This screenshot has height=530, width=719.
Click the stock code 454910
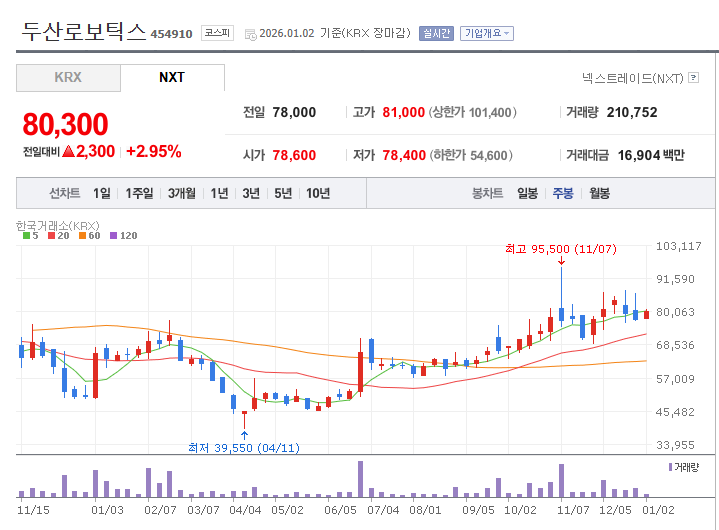[x=171, y=34]
